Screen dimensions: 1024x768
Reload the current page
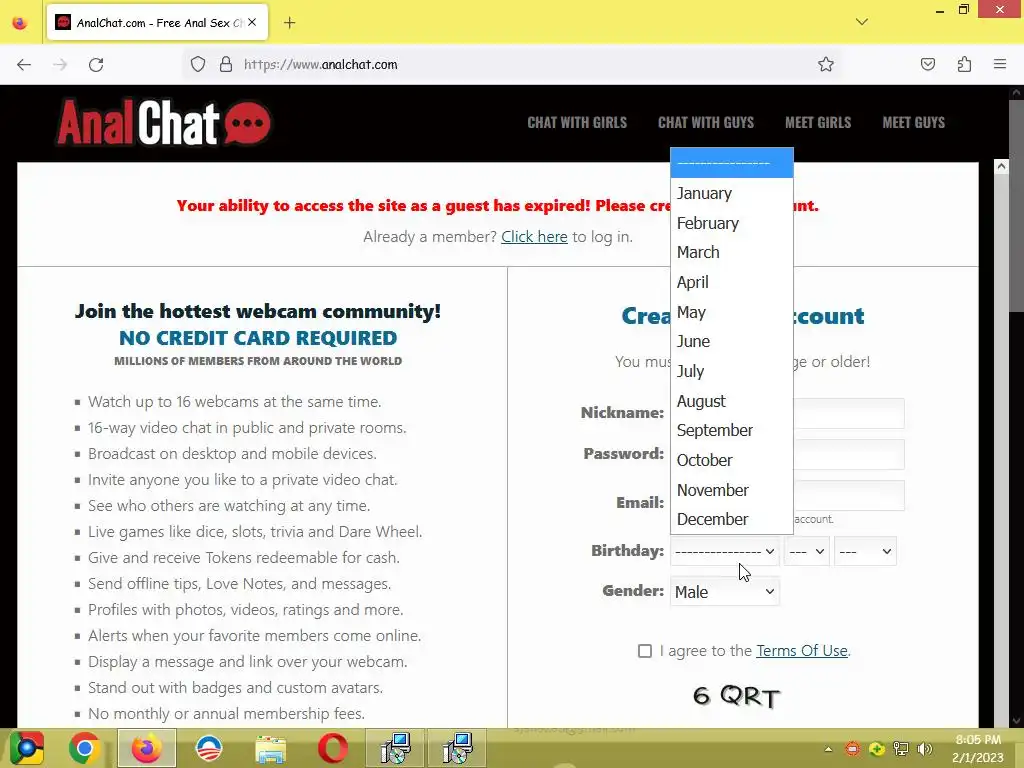(96, 65)
